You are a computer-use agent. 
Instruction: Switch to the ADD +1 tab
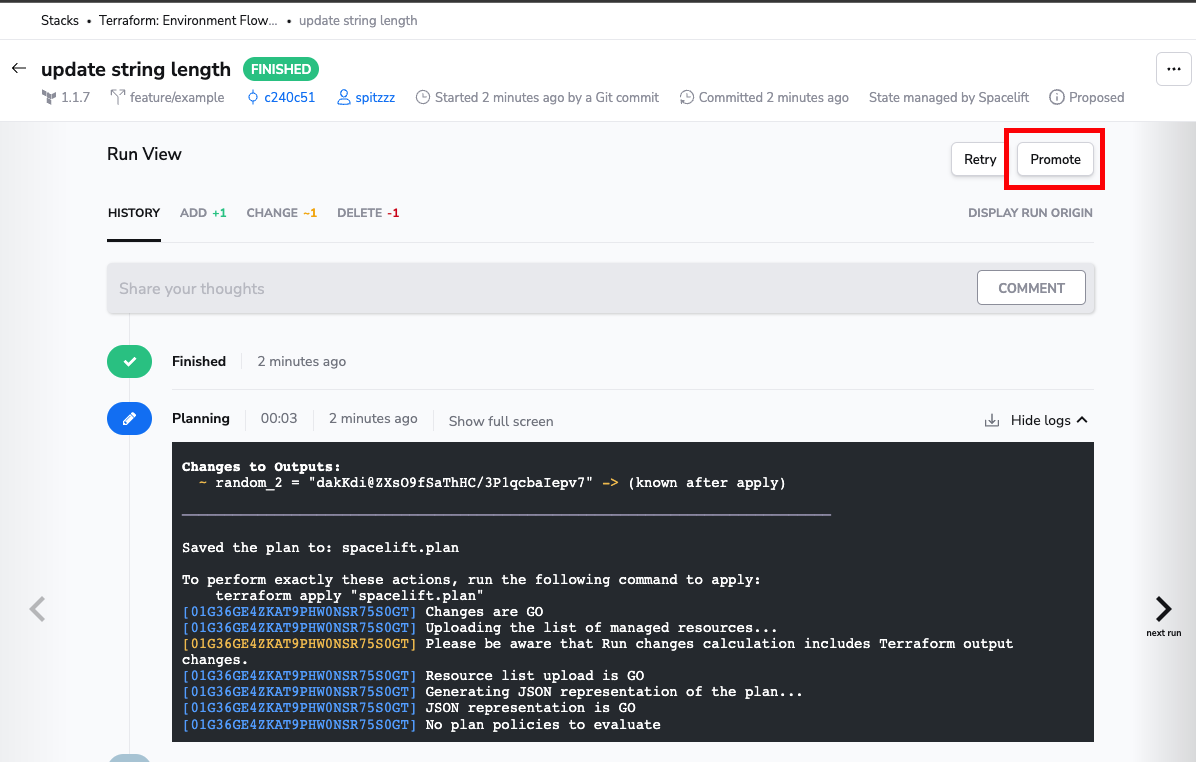tap(203, 212)
